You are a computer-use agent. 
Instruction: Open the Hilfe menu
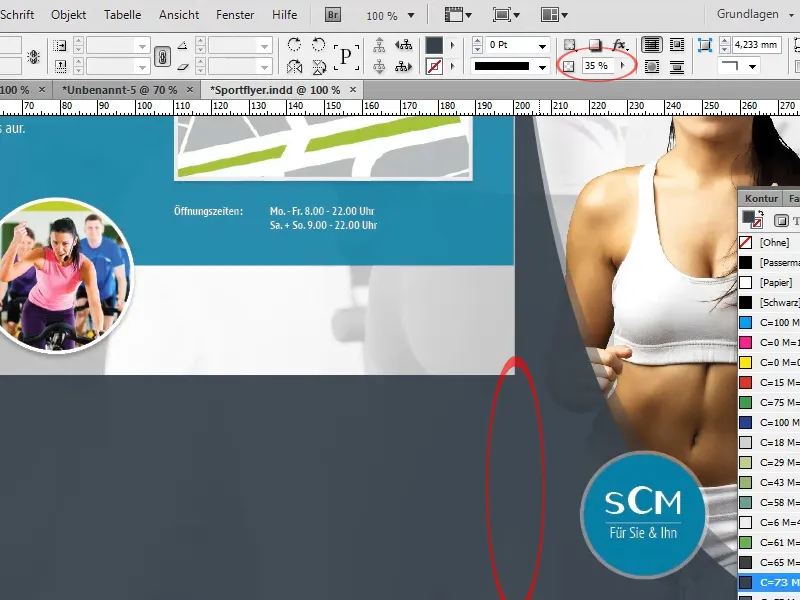(x=285, y=15)
